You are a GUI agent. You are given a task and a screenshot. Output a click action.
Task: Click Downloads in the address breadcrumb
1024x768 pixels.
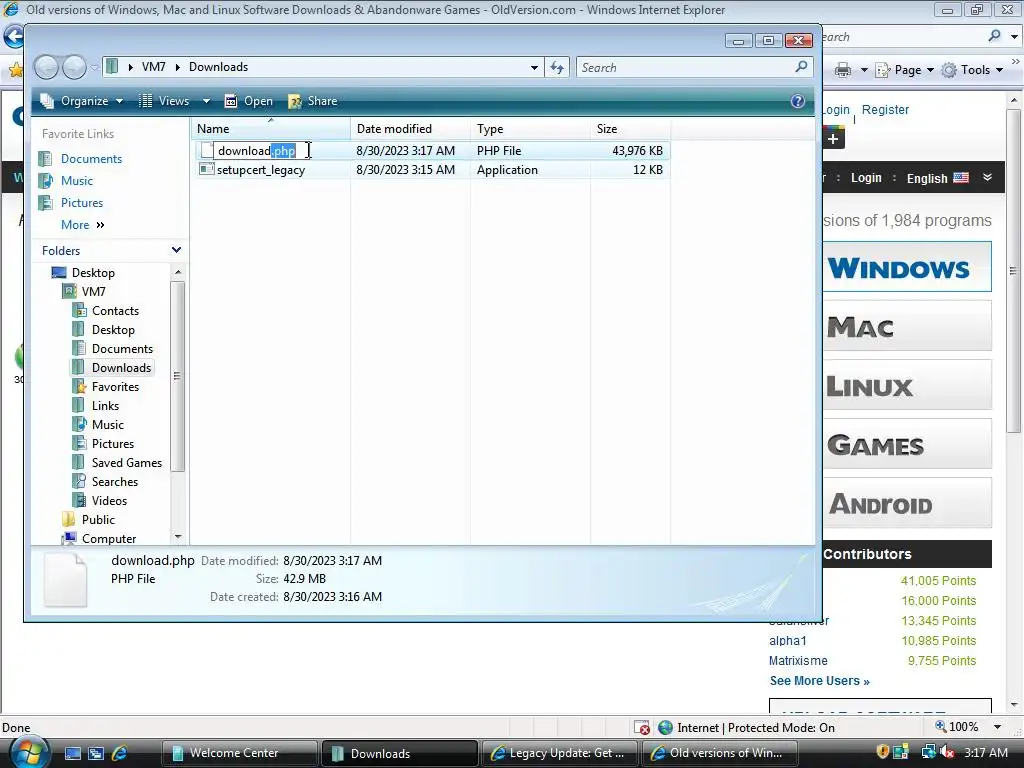point(218,67)
